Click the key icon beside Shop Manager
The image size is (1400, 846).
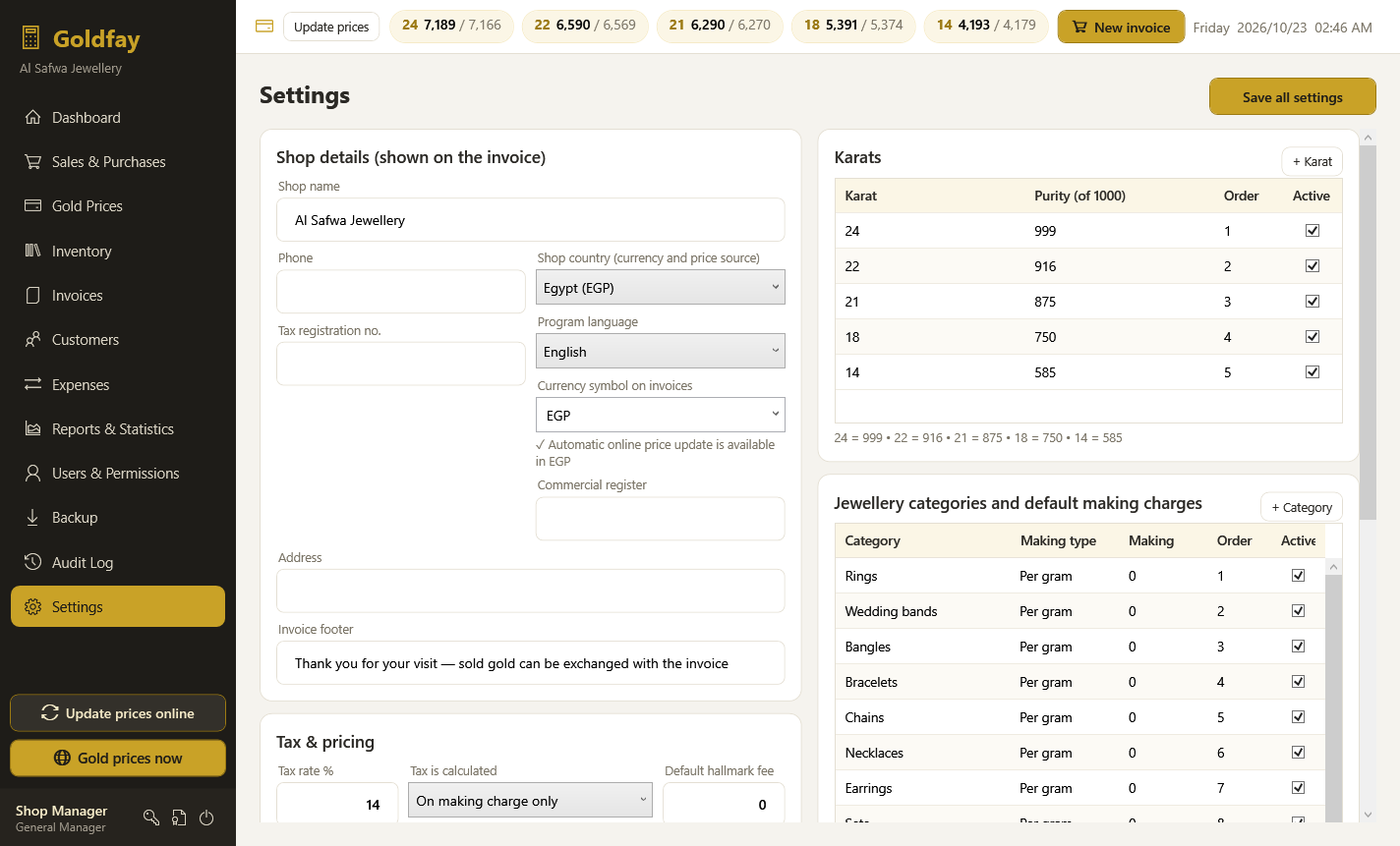point(151,818)
